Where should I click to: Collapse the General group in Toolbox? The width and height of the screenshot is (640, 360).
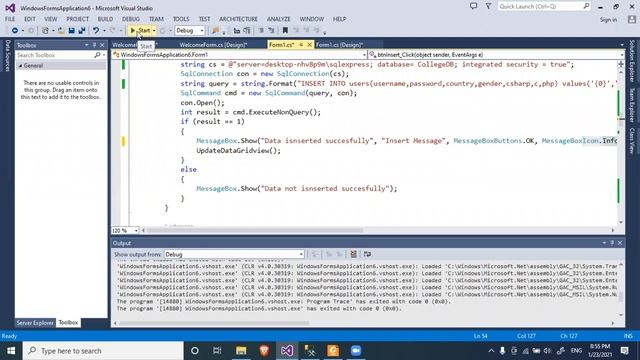20,66
